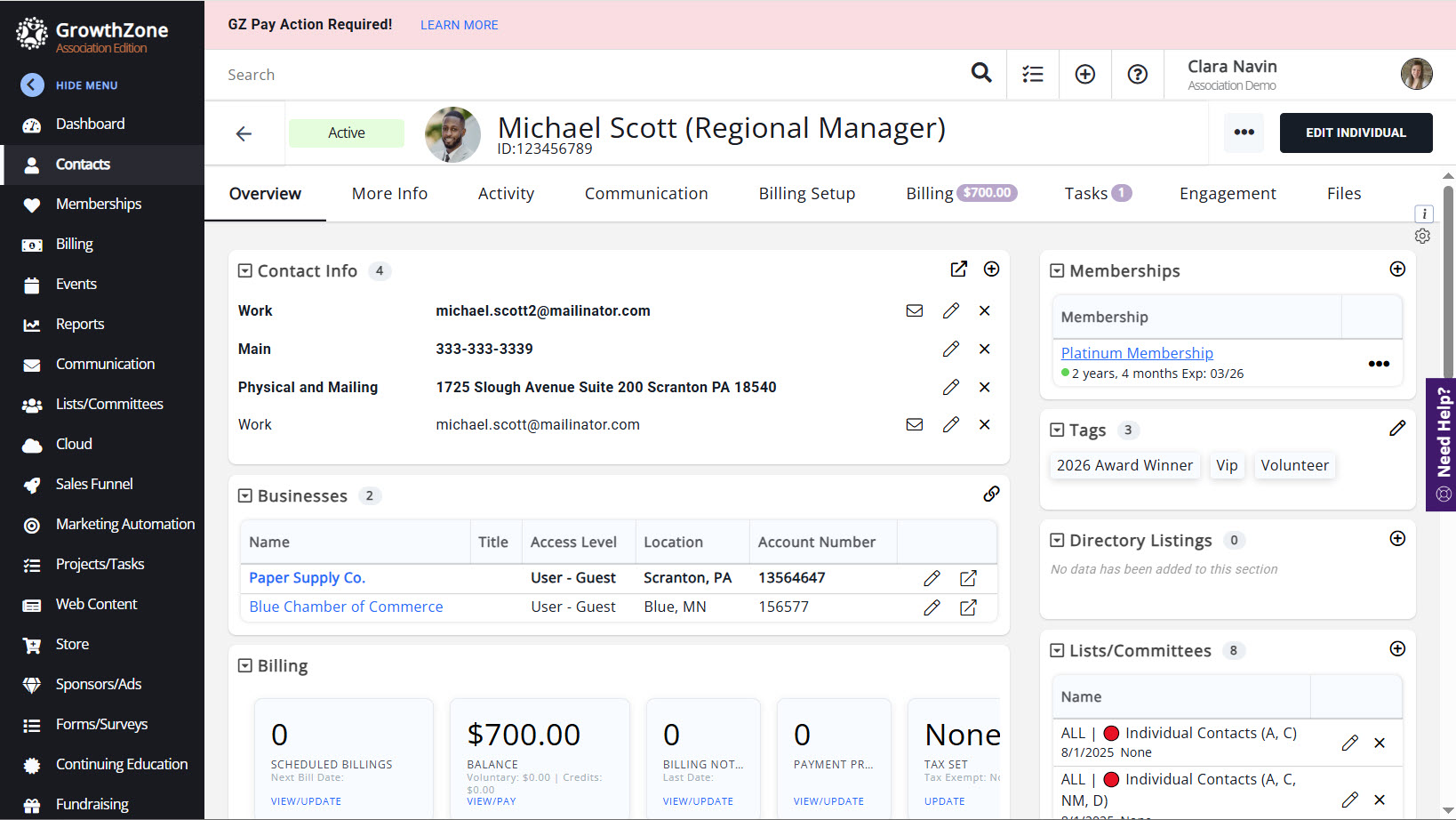Screen dimensions: 1456x820
Task: Switch to the Activity tab
Action: [506, 193]
